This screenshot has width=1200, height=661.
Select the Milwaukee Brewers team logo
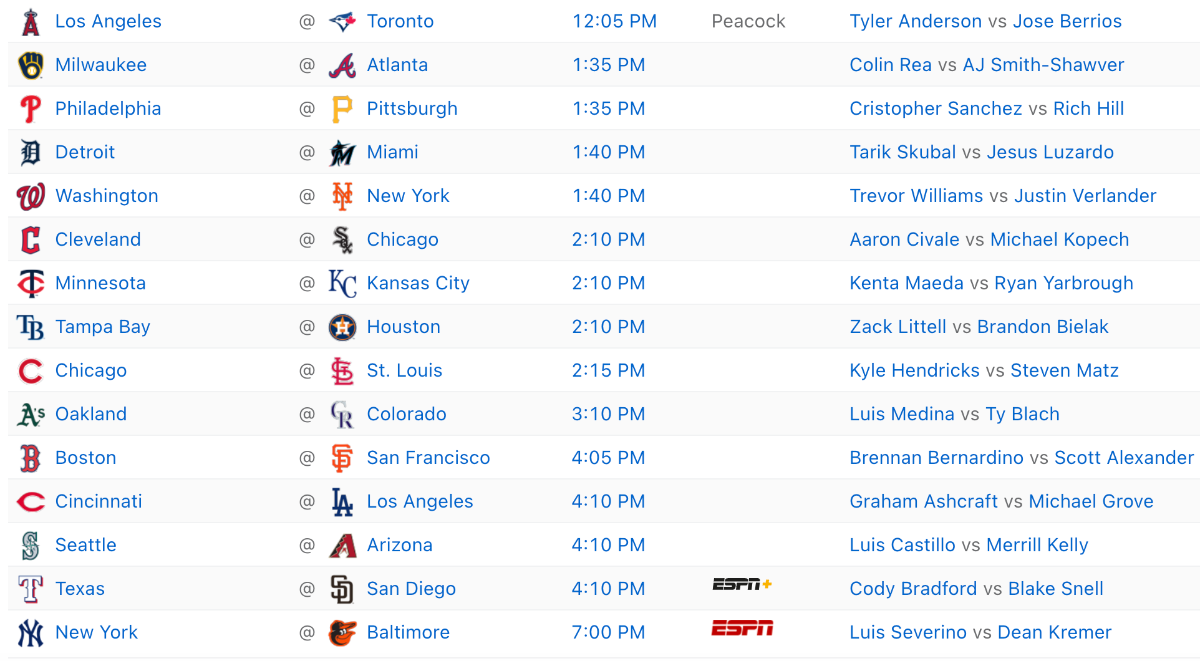click(x=31, y=65)
